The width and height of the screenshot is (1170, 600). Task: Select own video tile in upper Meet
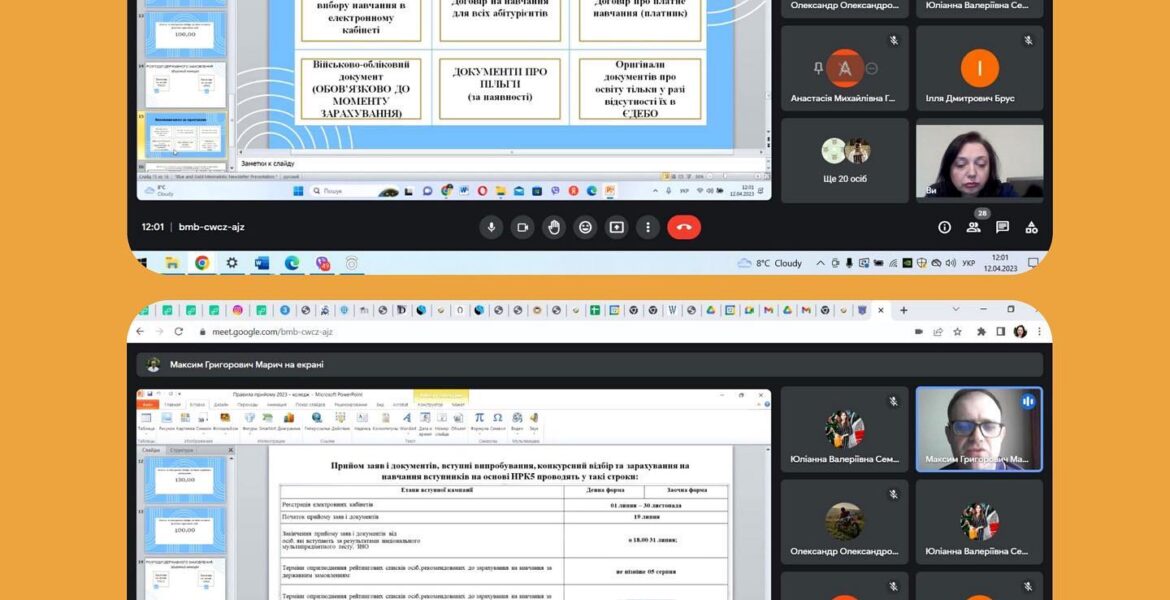click(979, 160)
